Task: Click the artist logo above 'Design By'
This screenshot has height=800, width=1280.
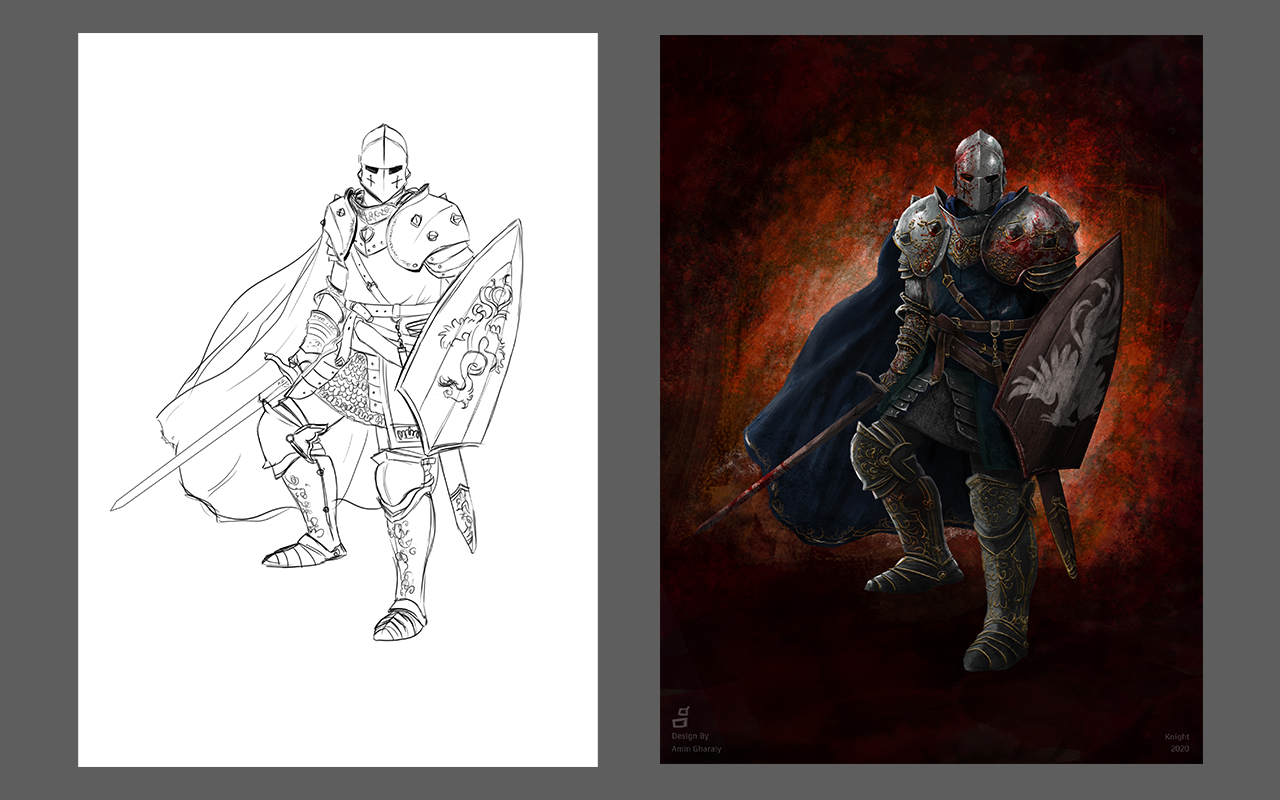Action: point(681,716)
